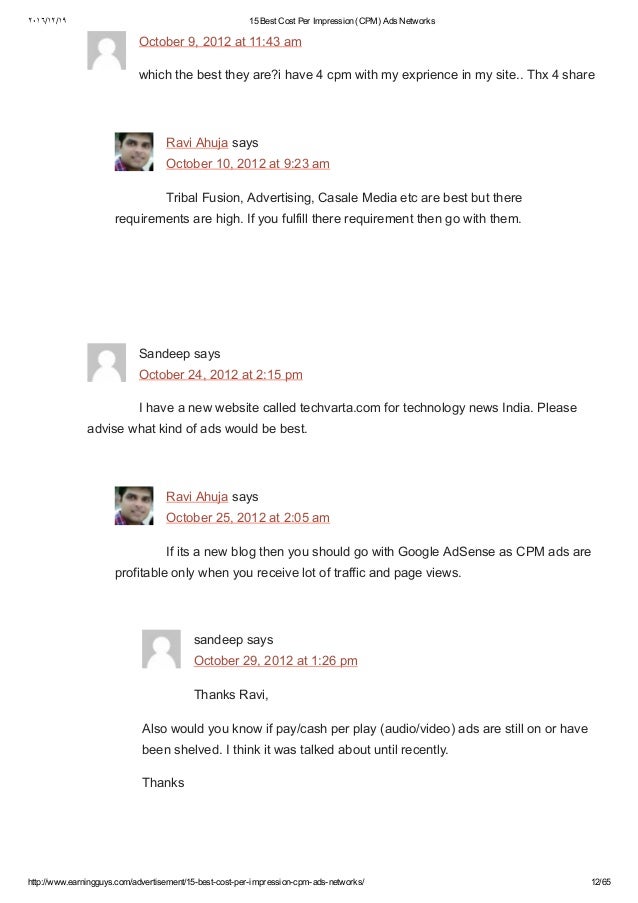Open the October 29, 2012 at 1:26 pm link
This screenshot has height=903, width=638.
275,661
